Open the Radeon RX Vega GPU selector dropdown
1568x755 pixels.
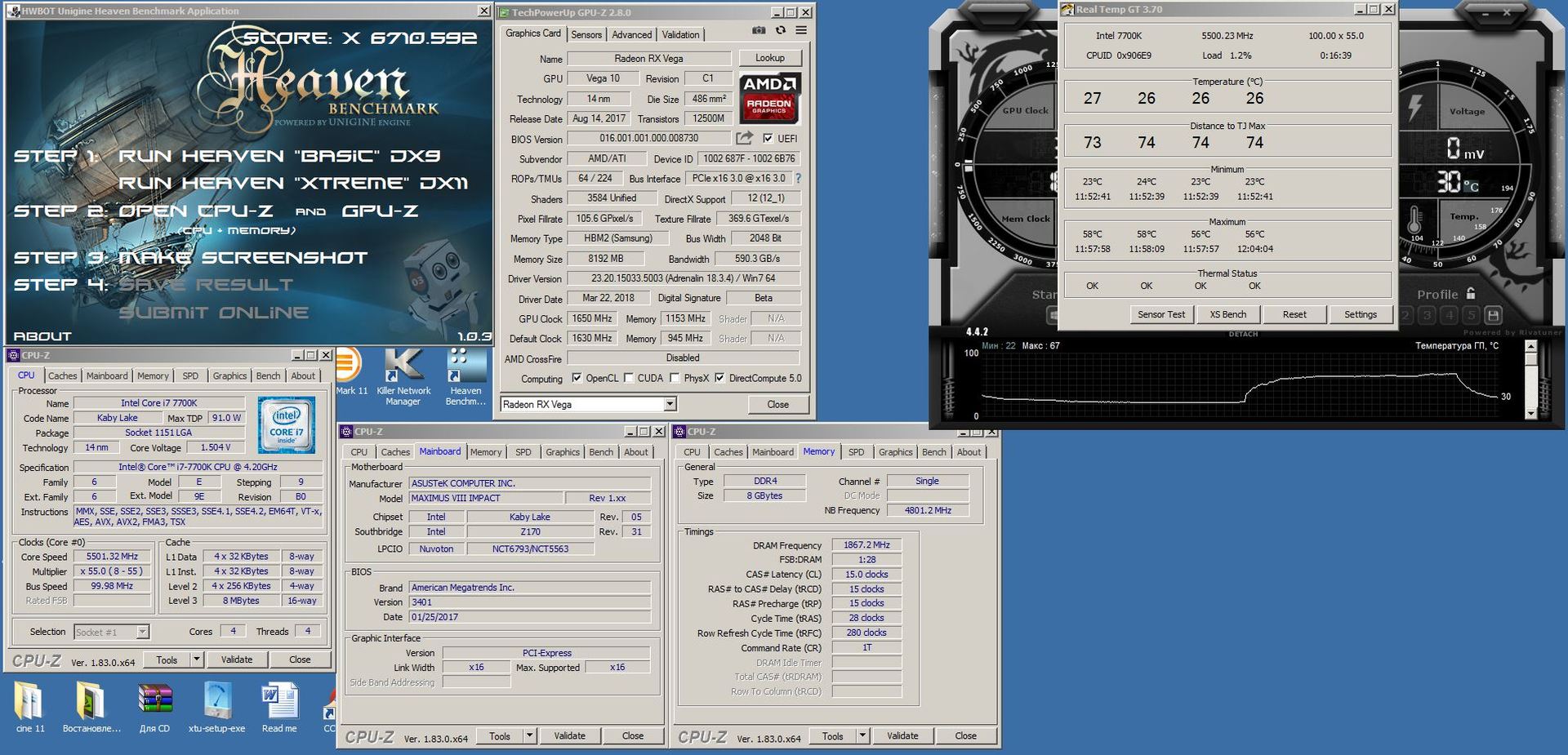[x=670, y=404]
